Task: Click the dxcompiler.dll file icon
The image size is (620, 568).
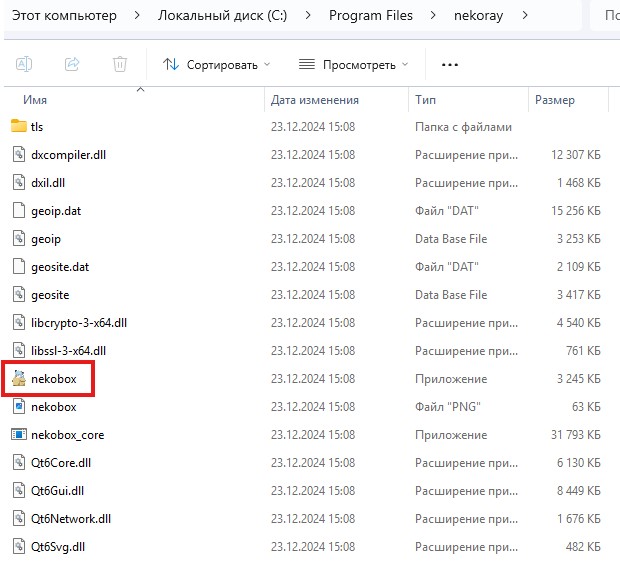Action: [19, 155]
